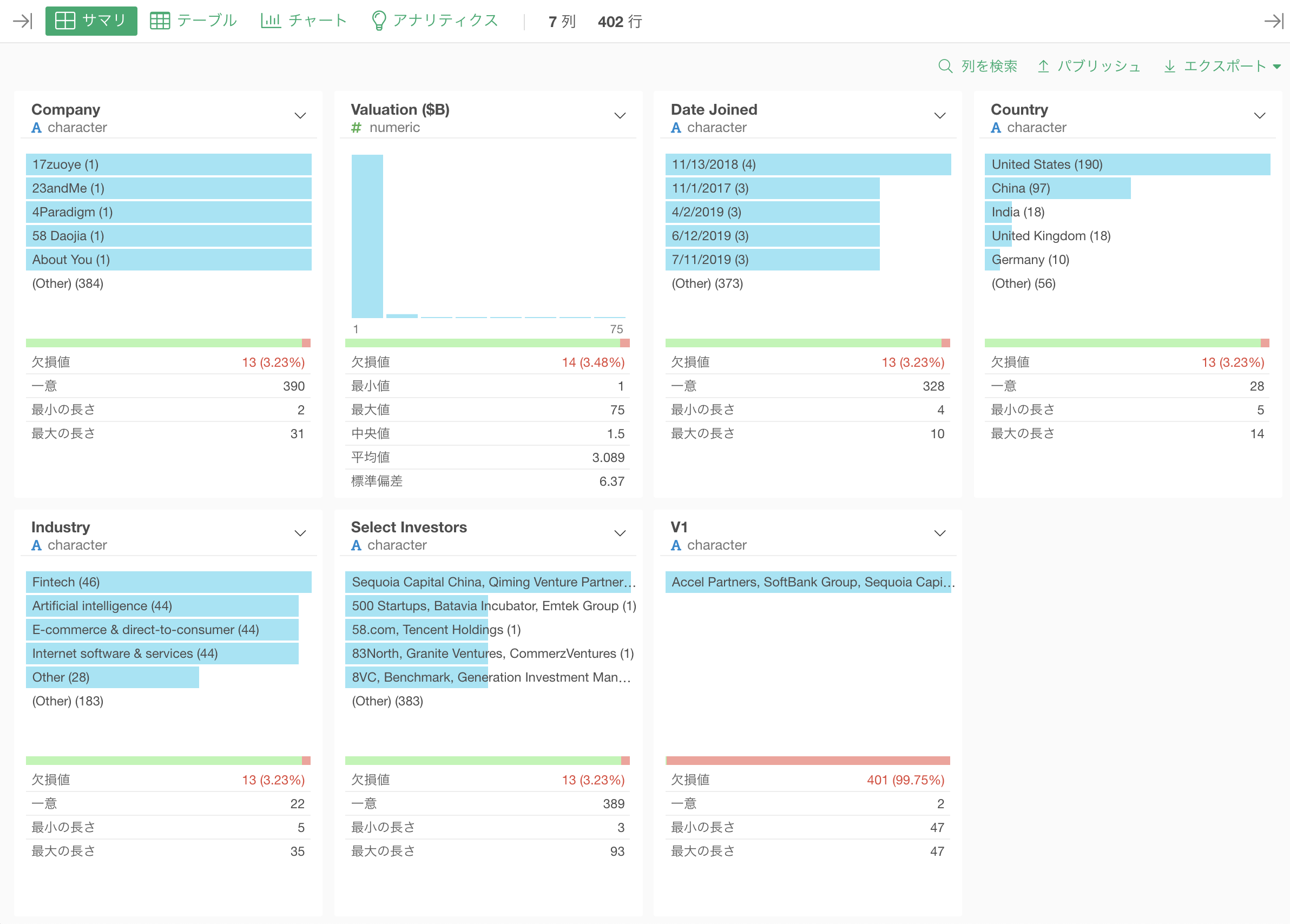
Task: Open the テーブル table tab
Action: (193, 21)
